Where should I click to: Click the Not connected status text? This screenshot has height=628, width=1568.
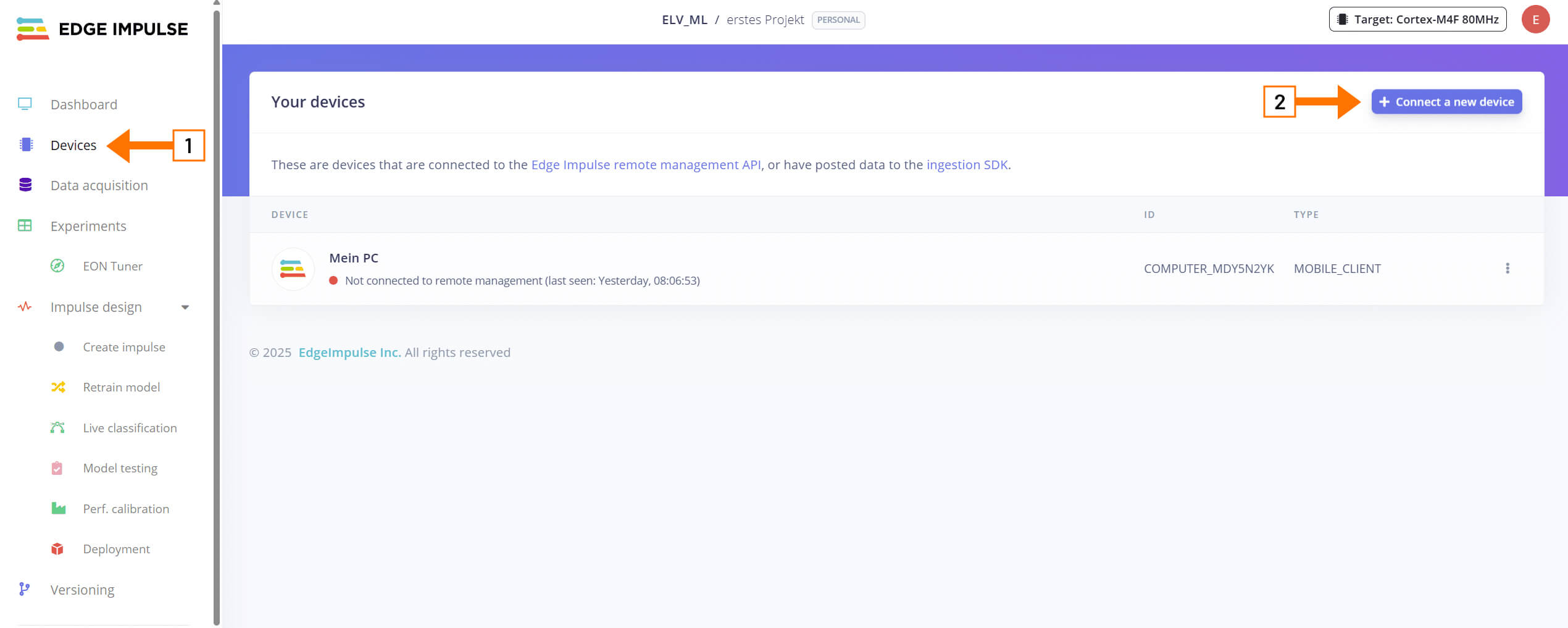pyautogui.click(x=522, y=281)
